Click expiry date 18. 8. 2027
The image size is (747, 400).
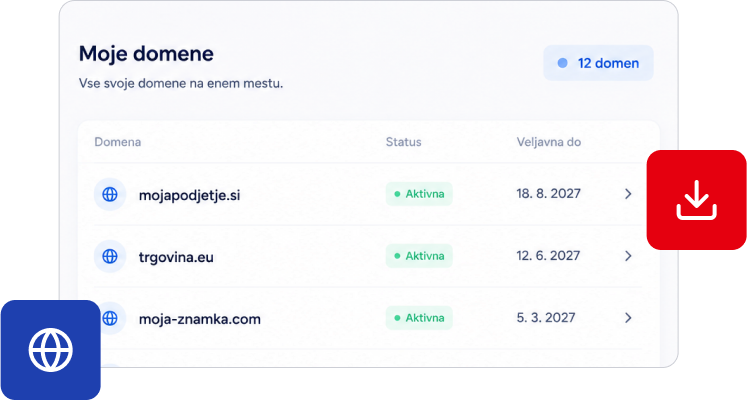[x=548, y=193]
